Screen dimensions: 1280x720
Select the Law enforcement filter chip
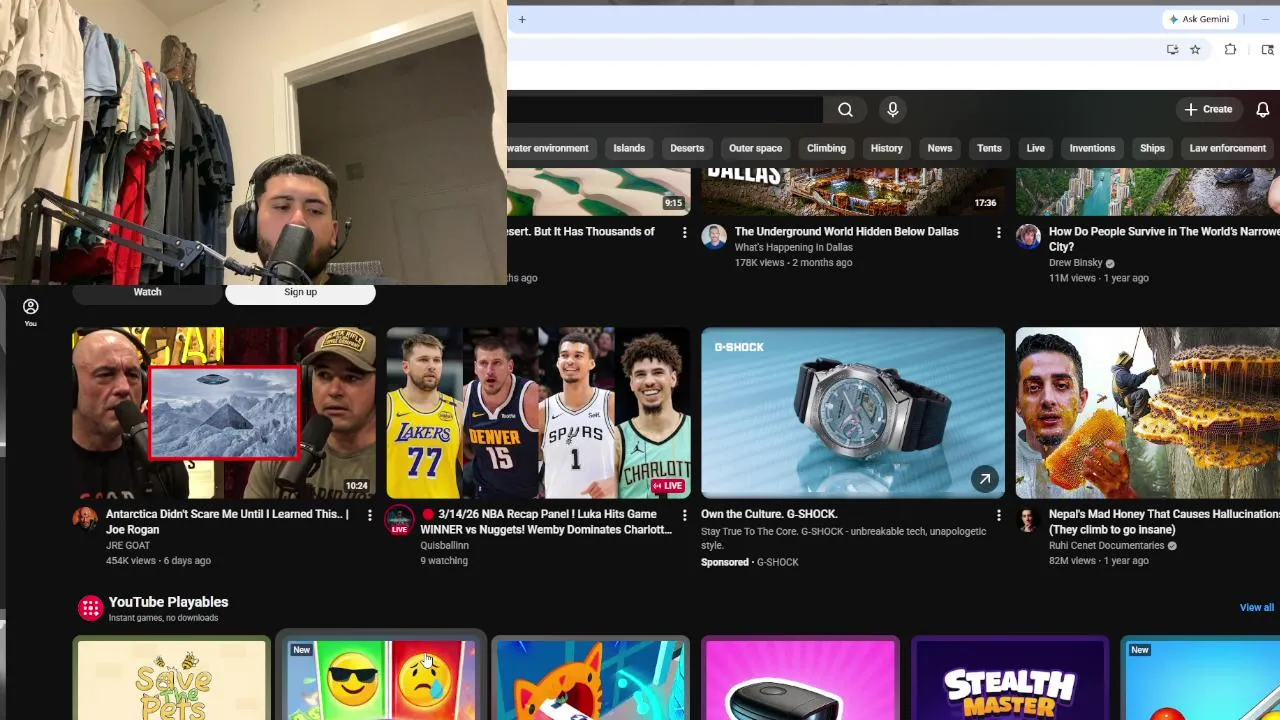pyautogui.click(x=1227, y=148)
